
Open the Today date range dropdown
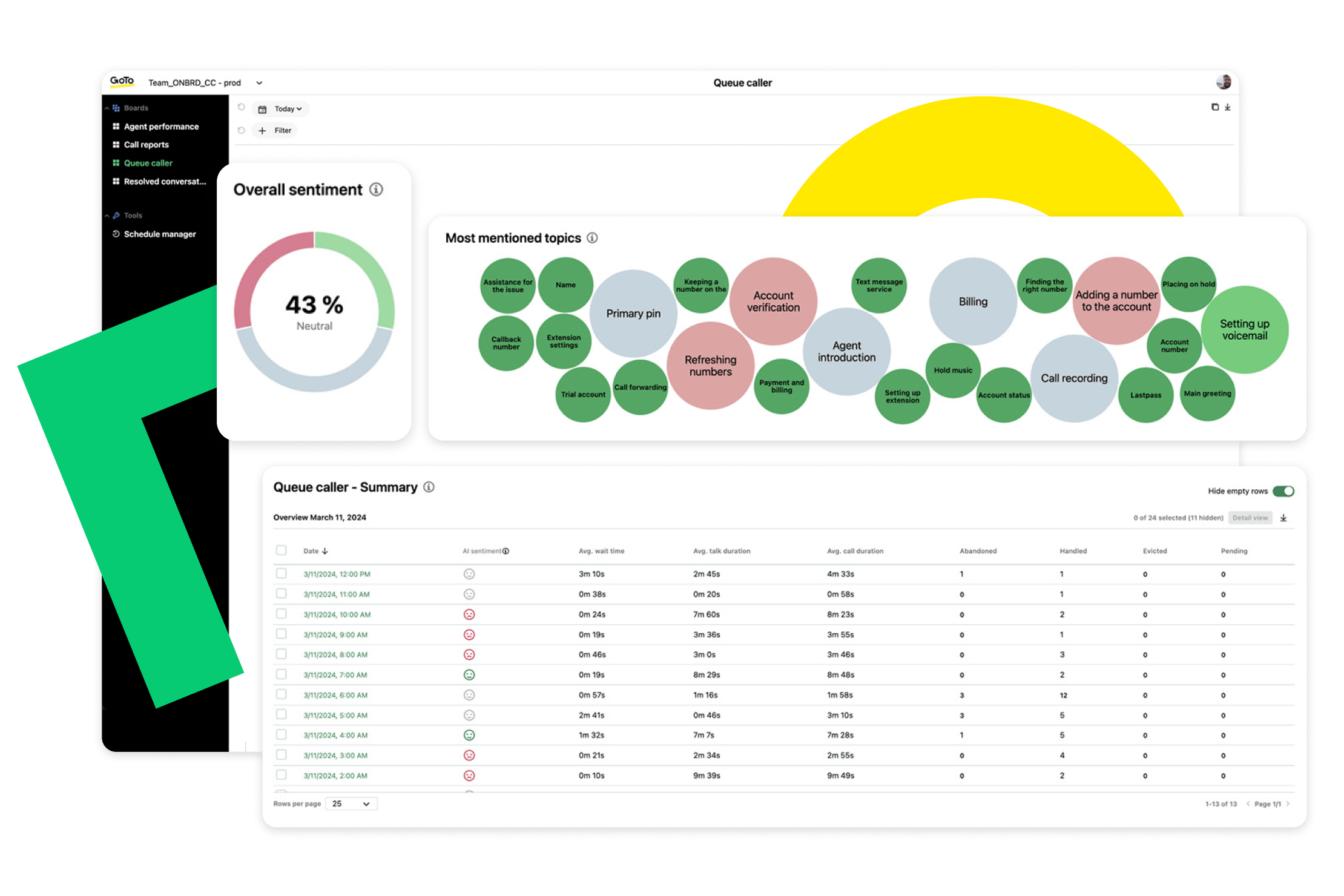(286, 108)
